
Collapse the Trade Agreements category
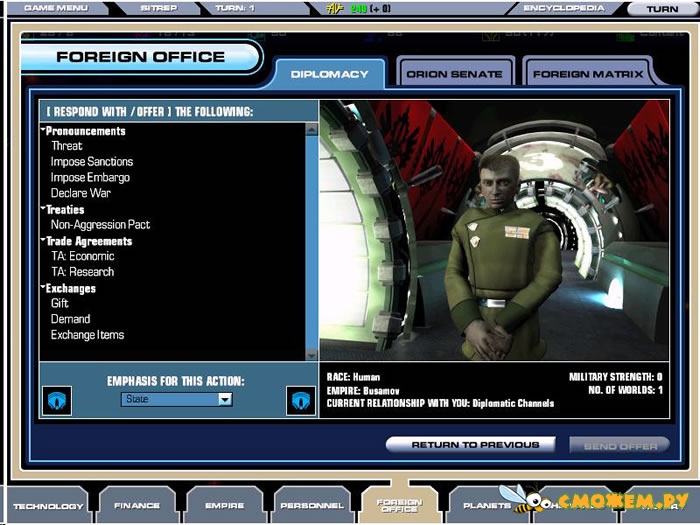point(43,240)
